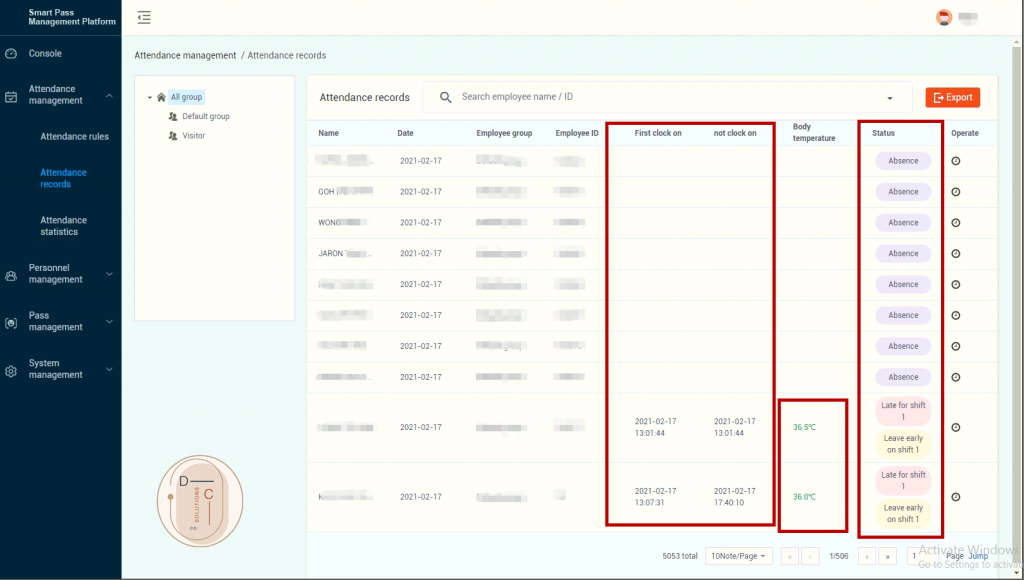Click the operate icon in the last row
Screen dimensions: 1024x580
pyautogui.click(x=955, y=497)
